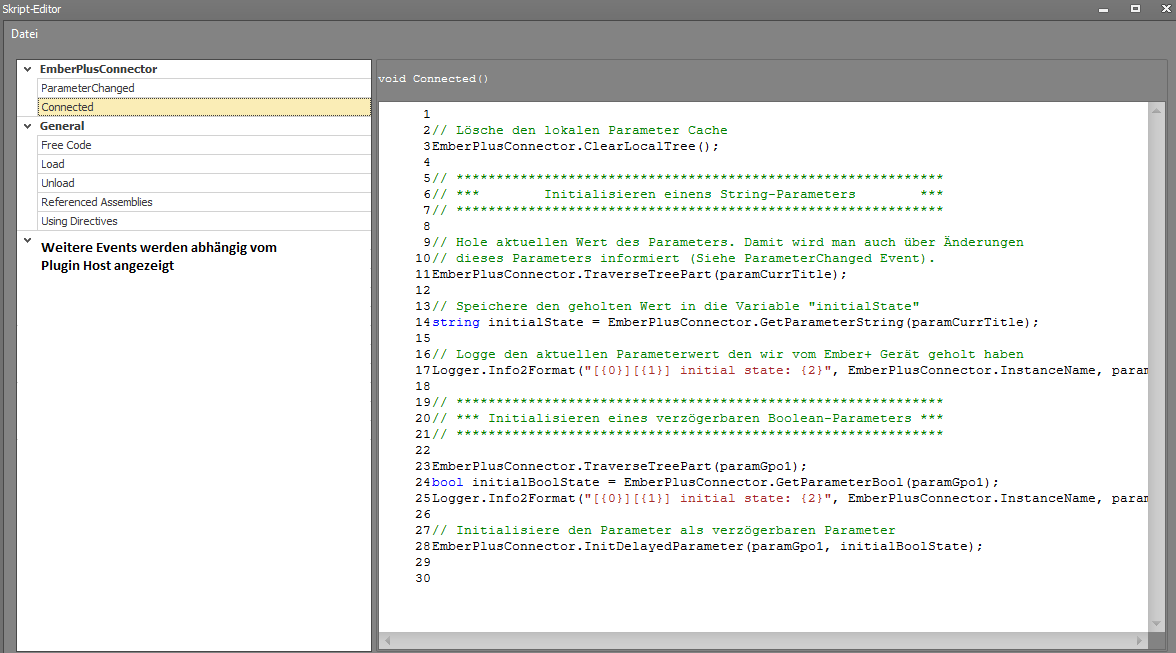Click the bool initialBoolState declaration line

[715, 482]
